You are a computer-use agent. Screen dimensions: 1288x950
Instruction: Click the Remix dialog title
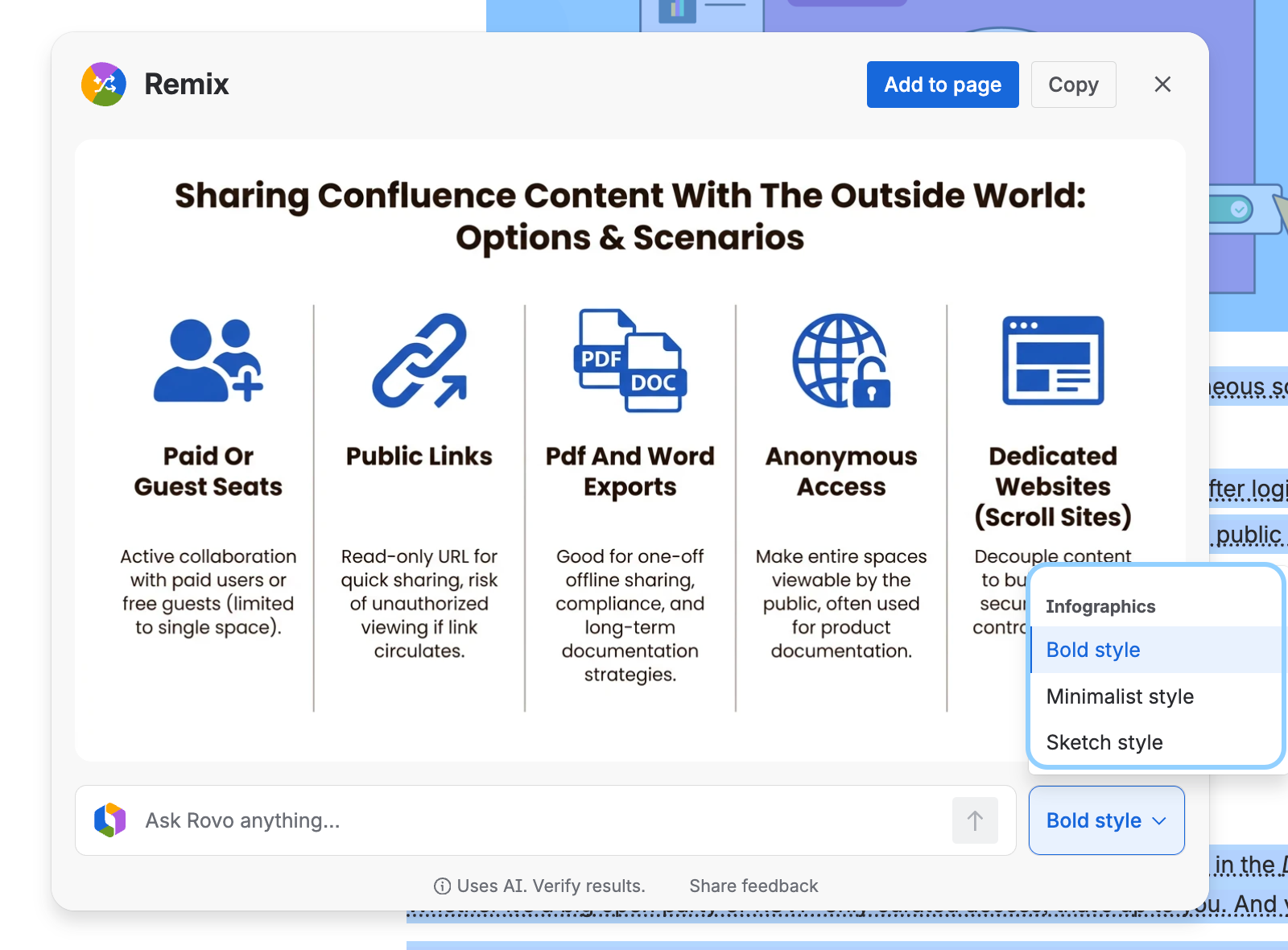pos(187,85)
